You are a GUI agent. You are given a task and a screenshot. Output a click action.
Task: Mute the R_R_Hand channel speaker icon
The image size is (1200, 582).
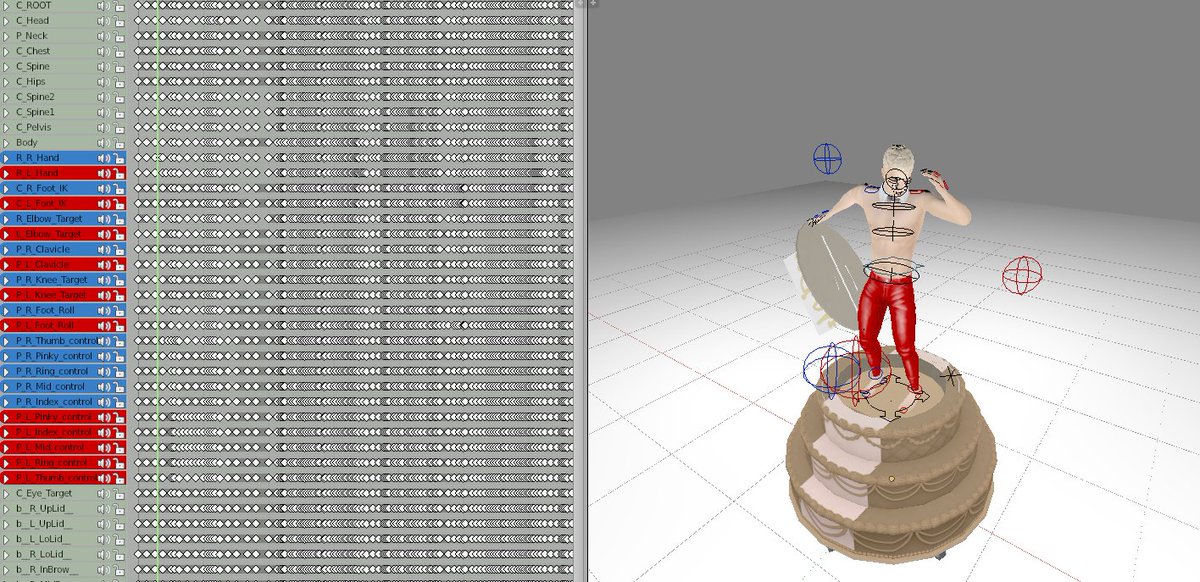(x=103, y=158)
